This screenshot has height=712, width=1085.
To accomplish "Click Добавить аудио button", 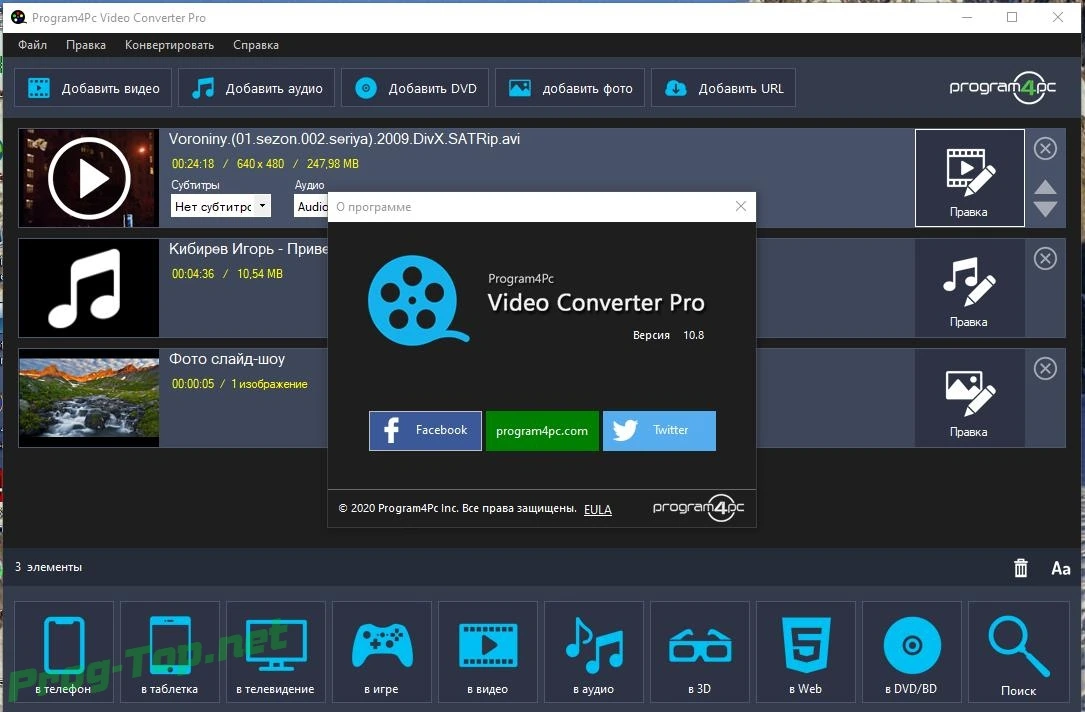I will [257, 88].
